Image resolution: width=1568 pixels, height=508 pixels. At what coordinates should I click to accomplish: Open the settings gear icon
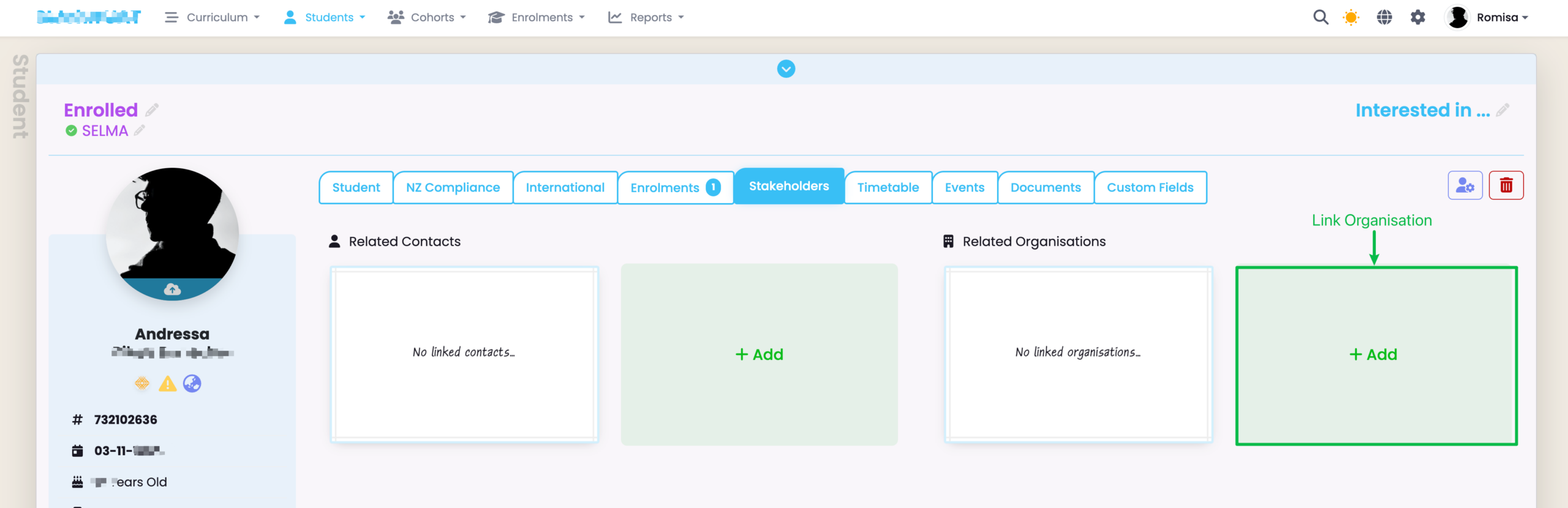(x=1418, y=17)
